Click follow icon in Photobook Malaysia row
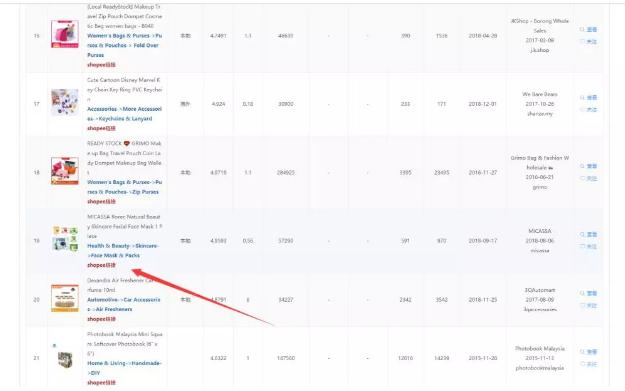Viewport: 625px width, 391px height. pyautogui.click(x=588, y=364)
